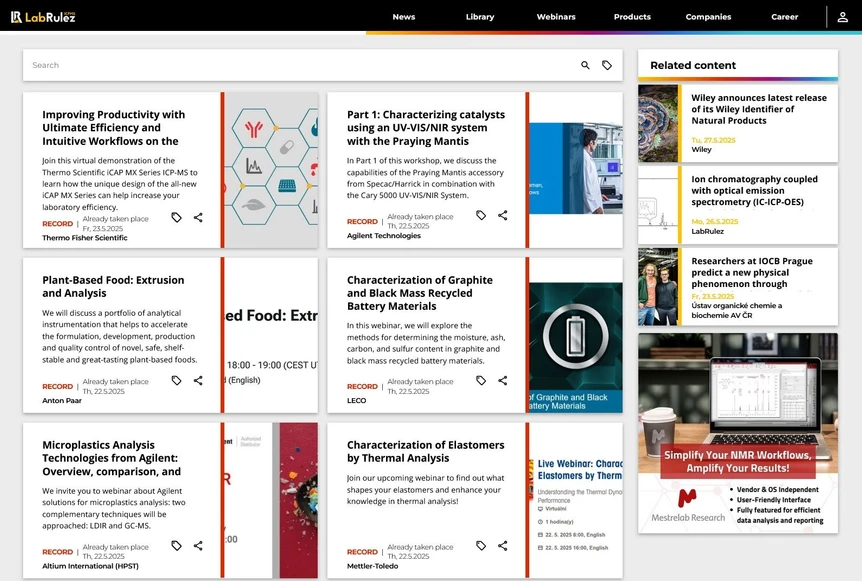Screen dimensions: 862x581
Task: Share the Characterization of Elastomers card
Action: click(502, 545)
